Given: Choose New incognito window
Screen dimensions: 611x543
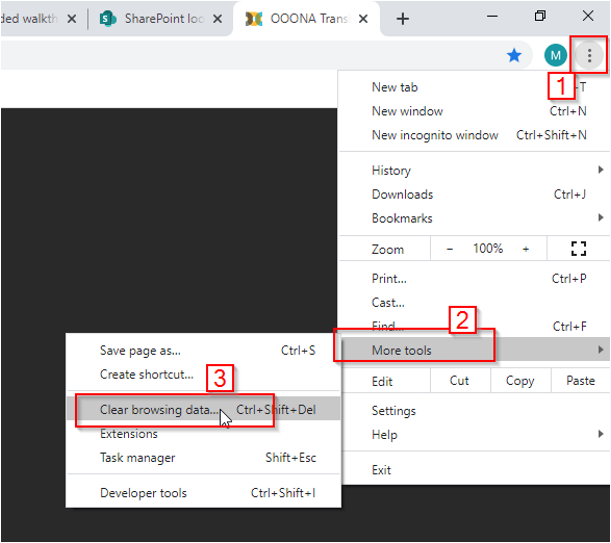Looking at the screenshot, I should tap(435, 135).
